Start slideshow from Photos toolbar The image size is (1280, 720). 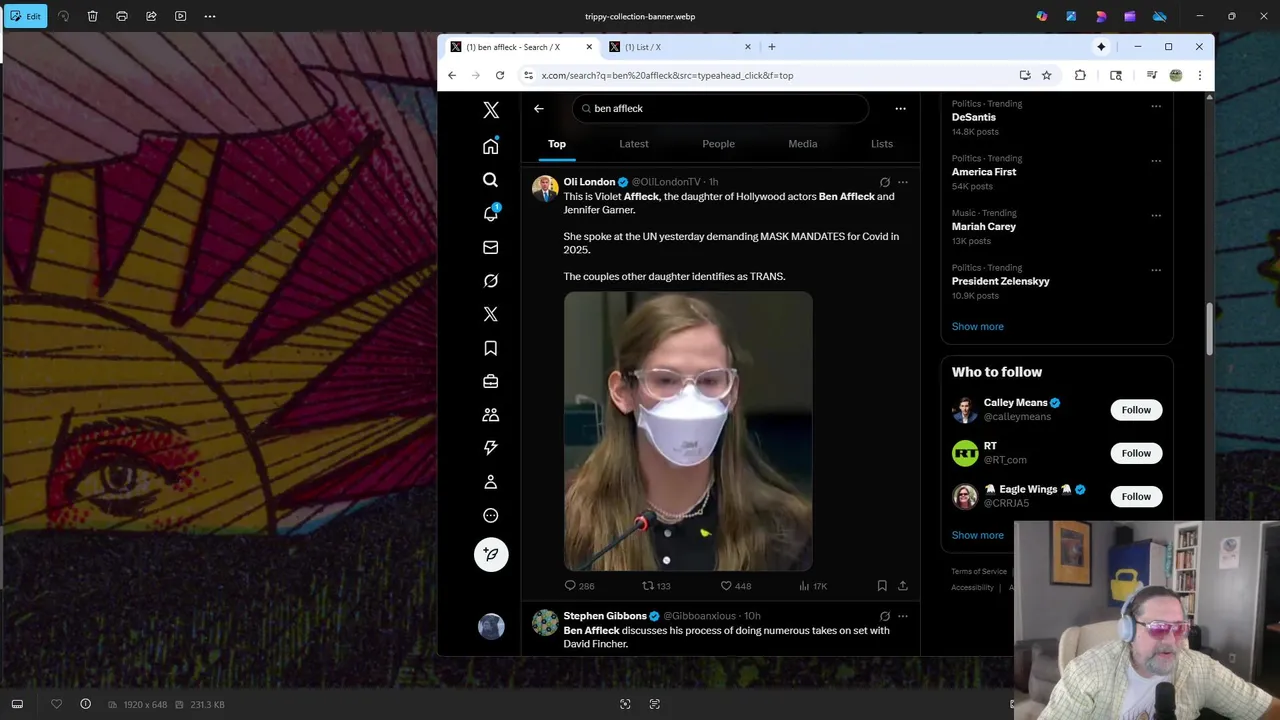(180, 16)
